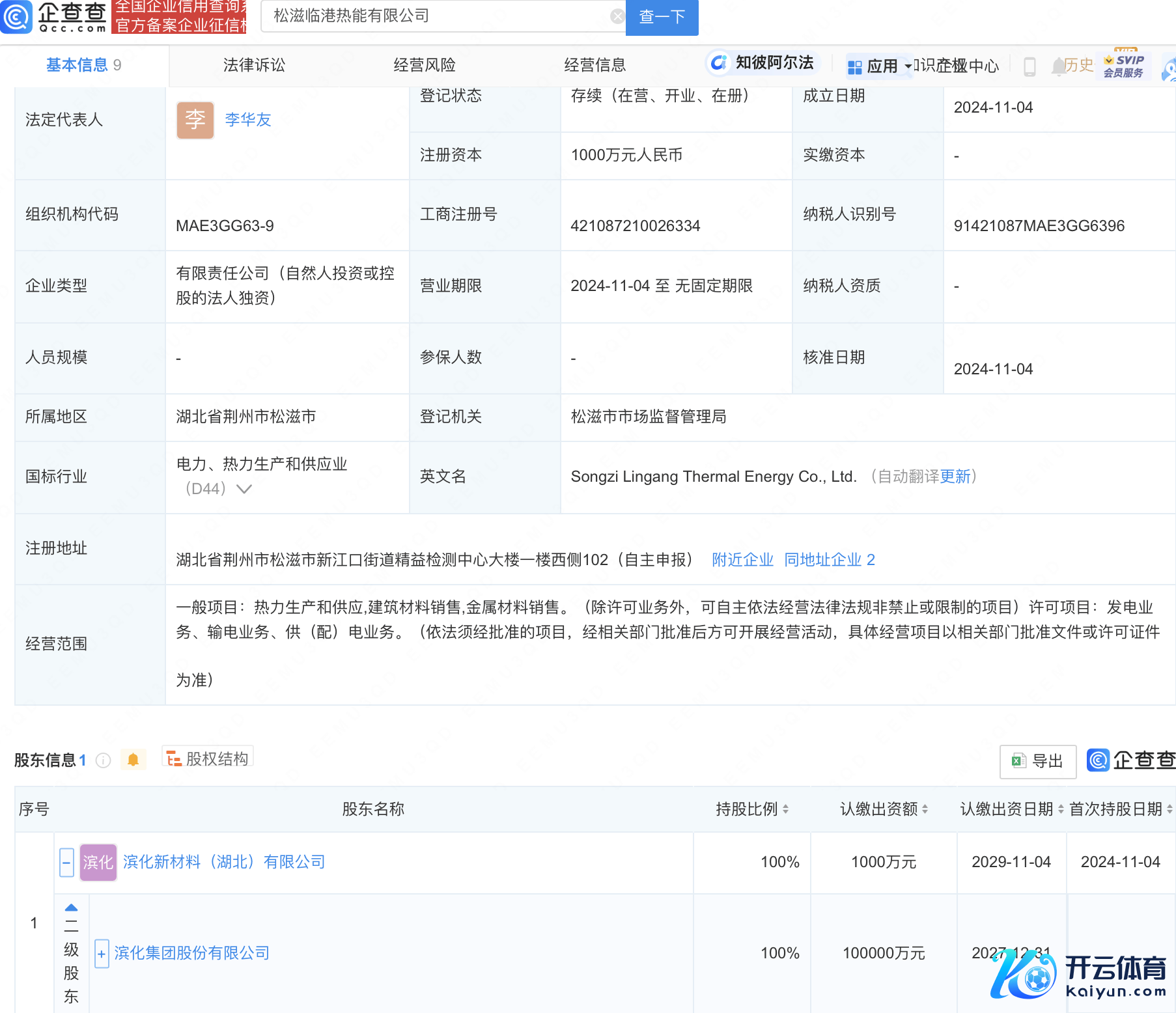Open the SVIP 会员服务 icon
Screen dimensions: 1176x1013
1123,66
